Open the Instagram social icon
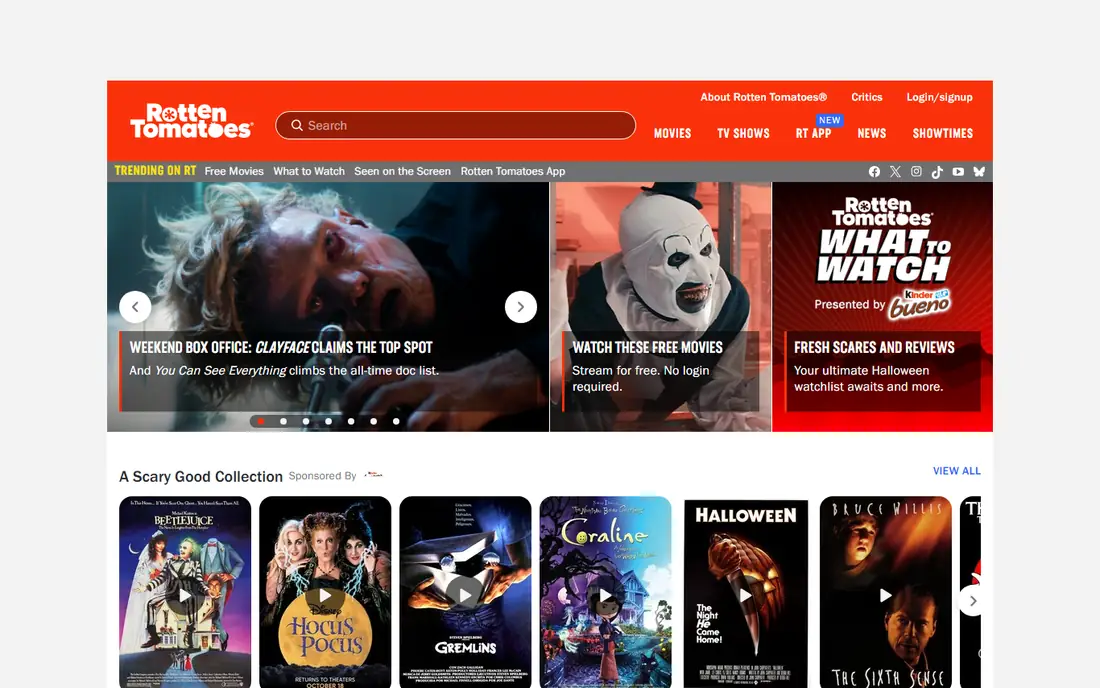The height and width of the screenshot is (688, 1100). (916, 171)
